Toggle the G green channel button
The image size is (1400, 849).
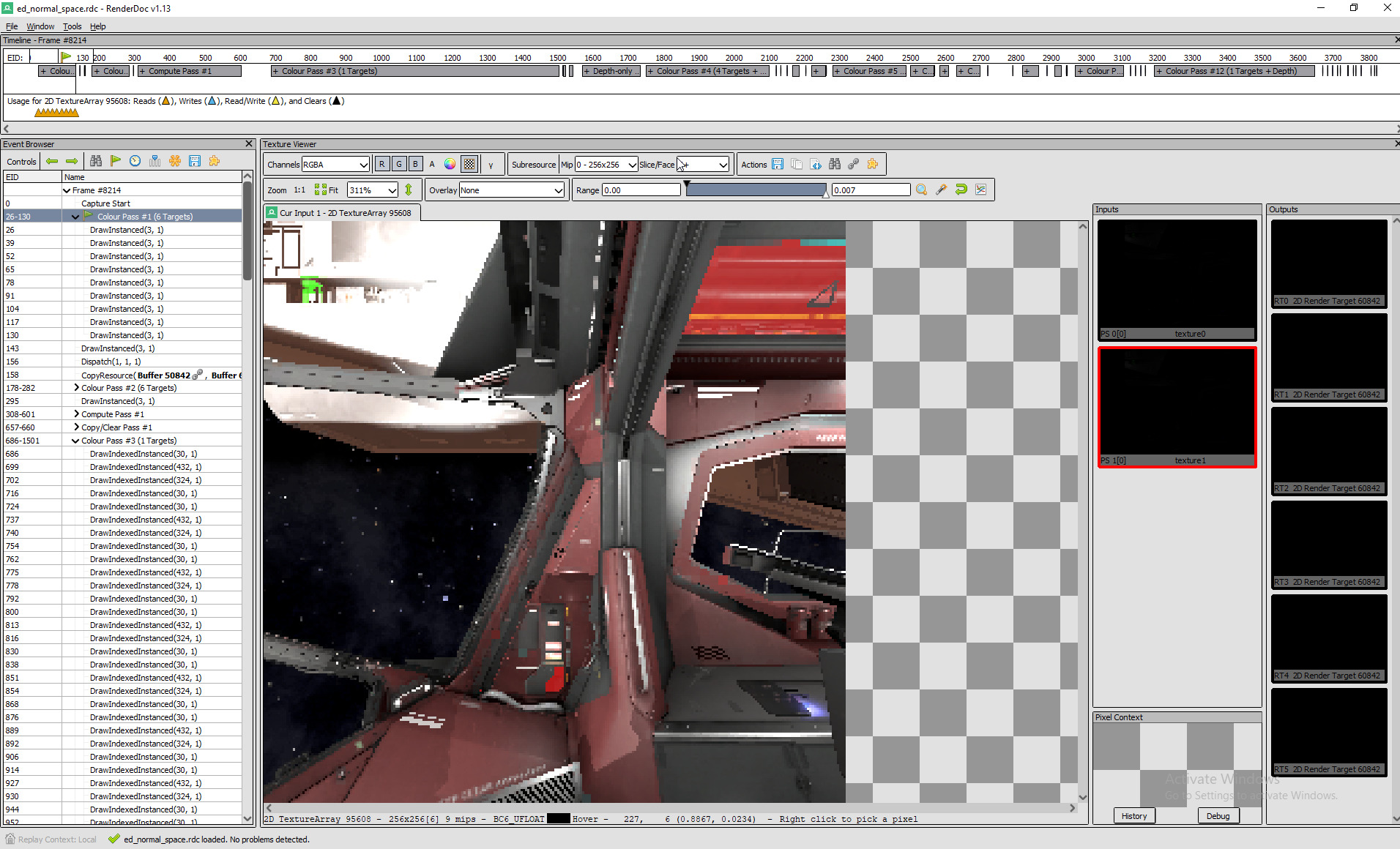tap(399, 165)
